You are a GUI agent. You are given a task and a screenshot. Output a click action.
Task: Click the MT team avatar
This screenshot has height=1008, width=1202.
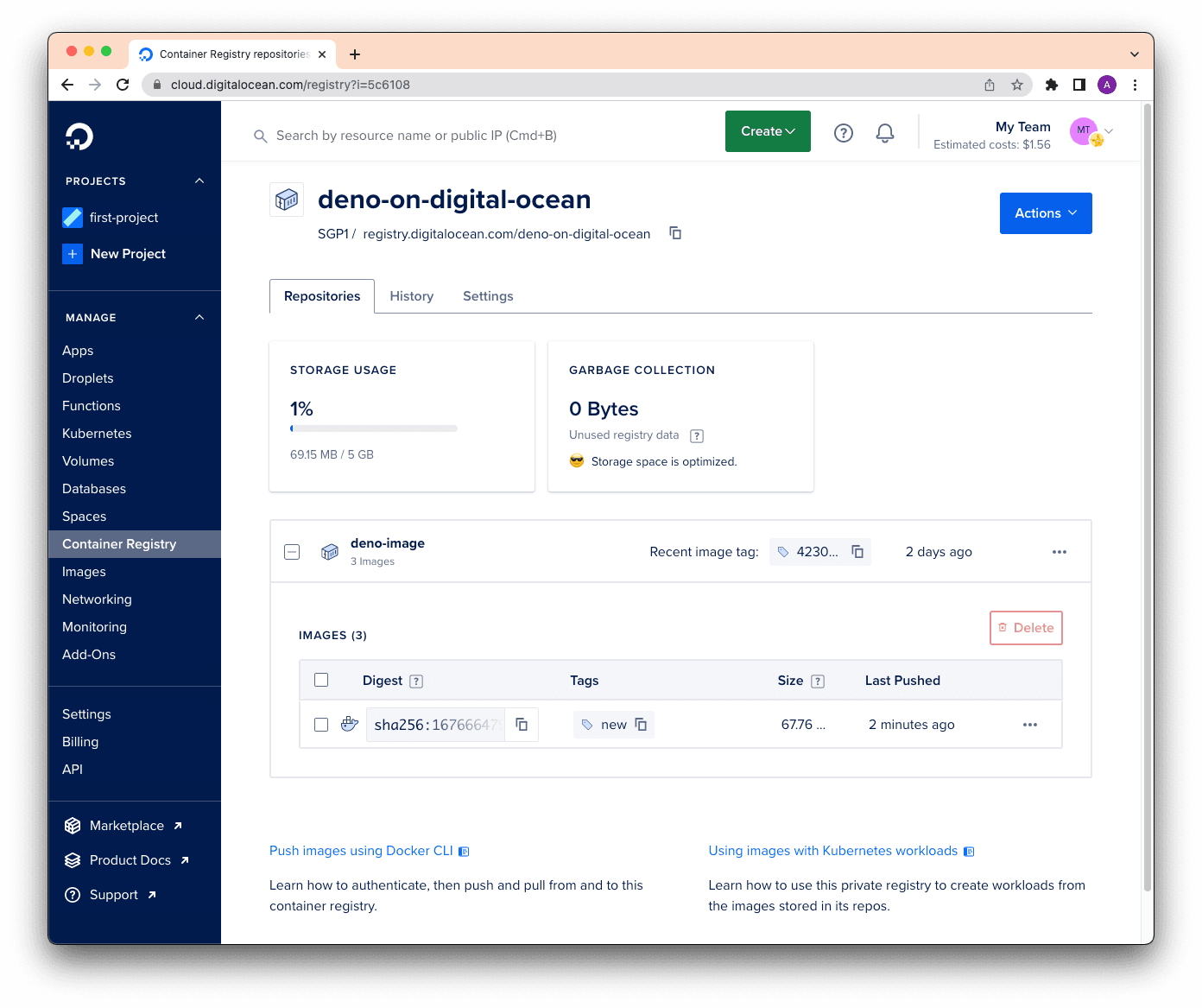point(1085,131)
